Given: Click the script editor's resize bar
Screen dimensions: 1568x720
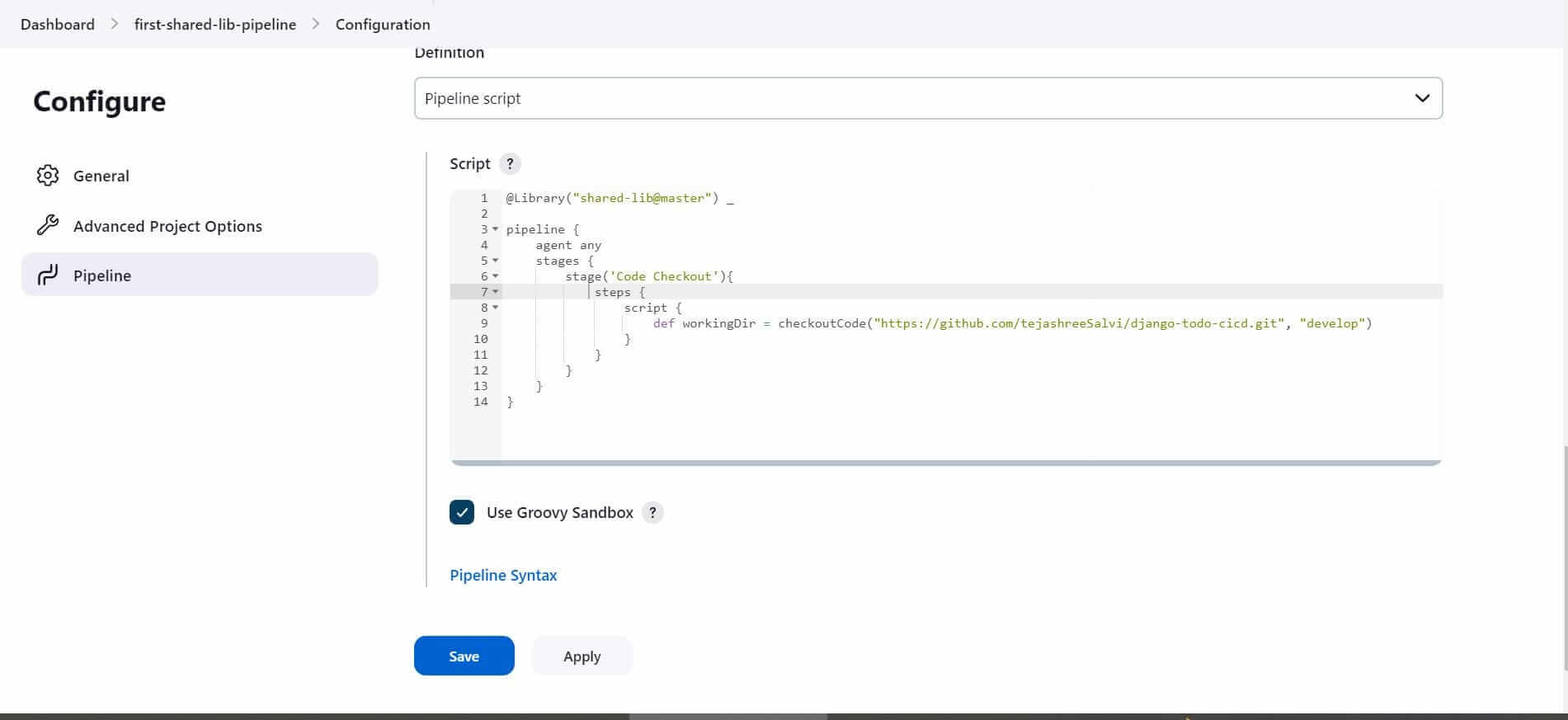Looking at the screenshot, I should [x=945, y=463].
